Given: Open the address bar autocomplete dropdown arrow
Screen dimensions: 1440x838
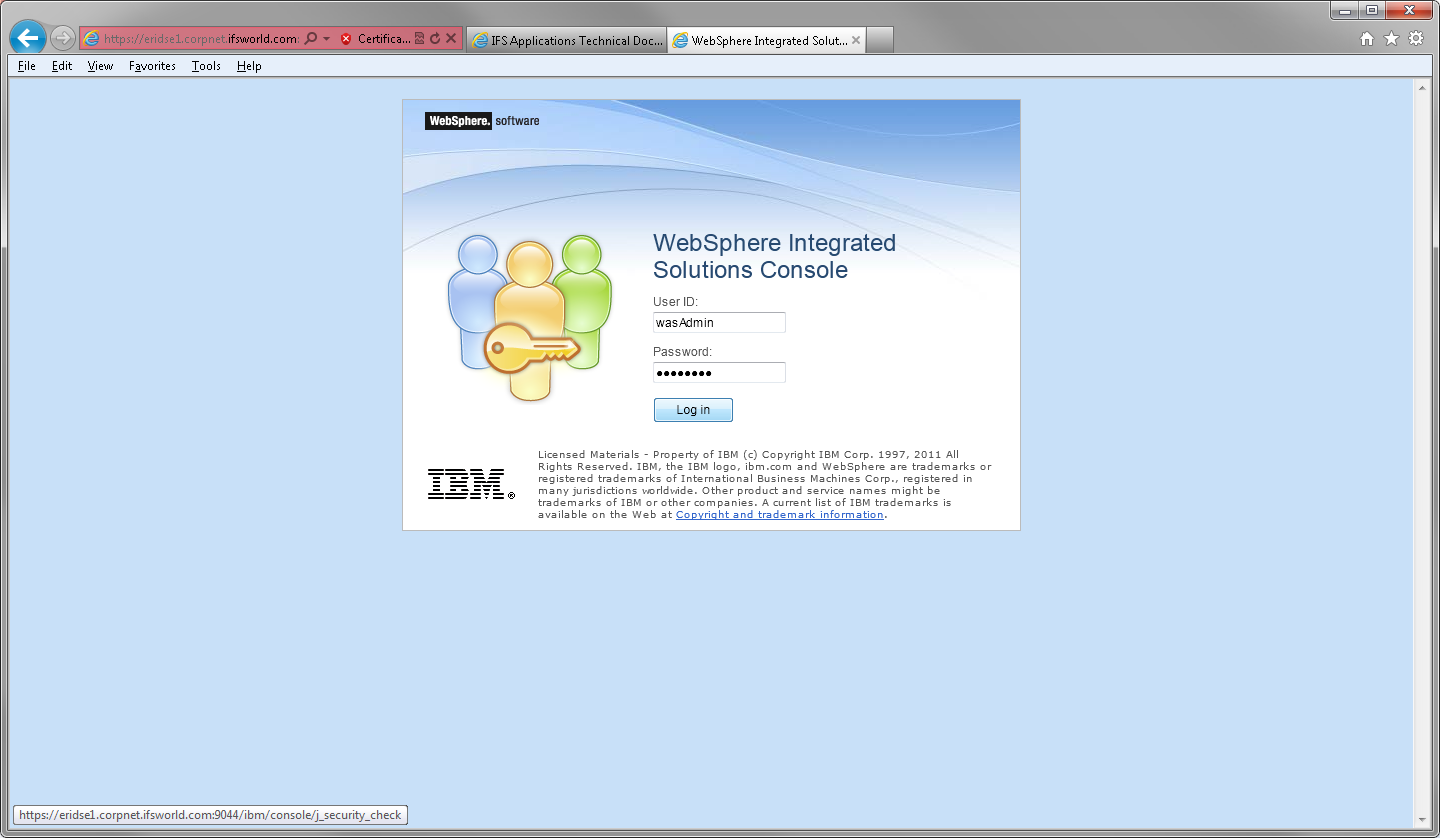Looking at the screenshot, I should [326, 39].
